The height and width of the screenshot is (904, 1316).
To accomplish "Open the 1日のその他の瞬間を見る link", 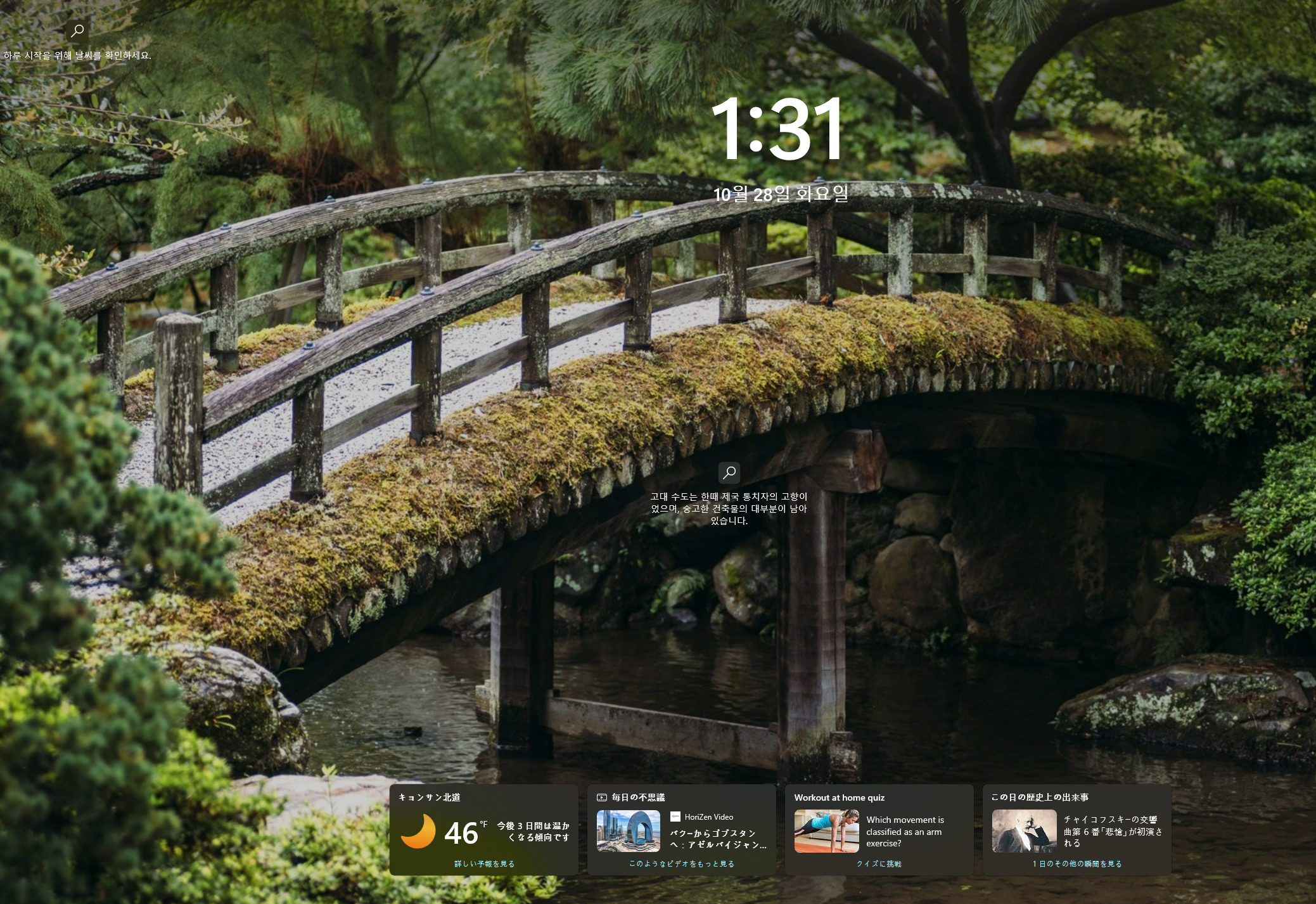I will click(x=1076, y=863).
